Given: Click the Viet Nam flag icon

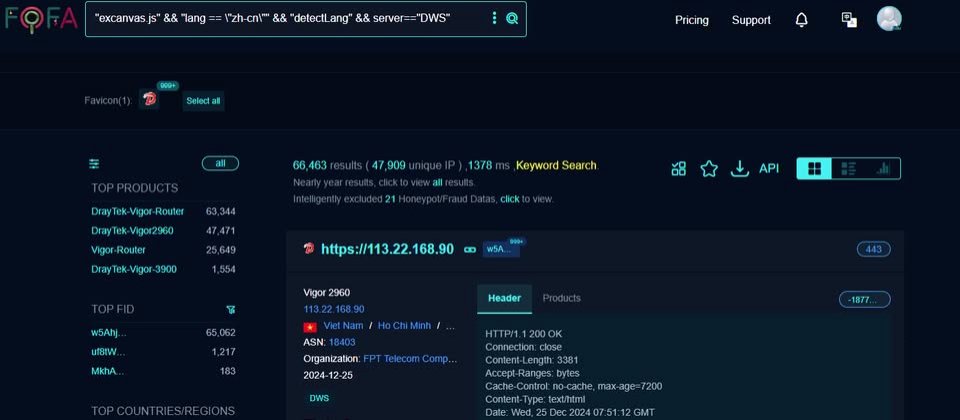Looking at the screenshot, I should coord(310,326).
